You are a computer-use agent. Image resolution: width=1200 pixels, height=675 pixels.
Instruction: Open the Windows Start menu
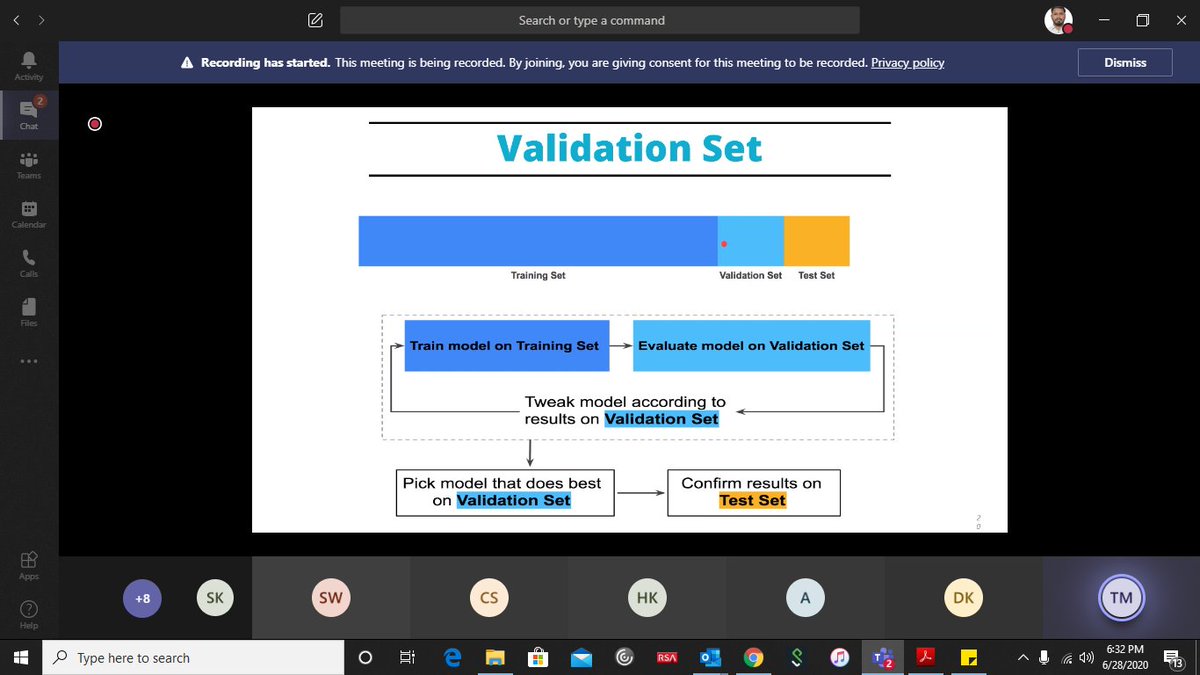(21, 657)
